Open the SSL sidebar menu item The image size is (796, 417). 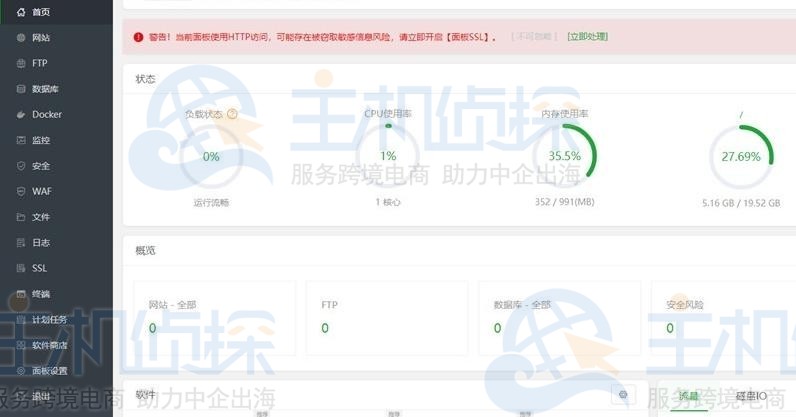[39, 268]
